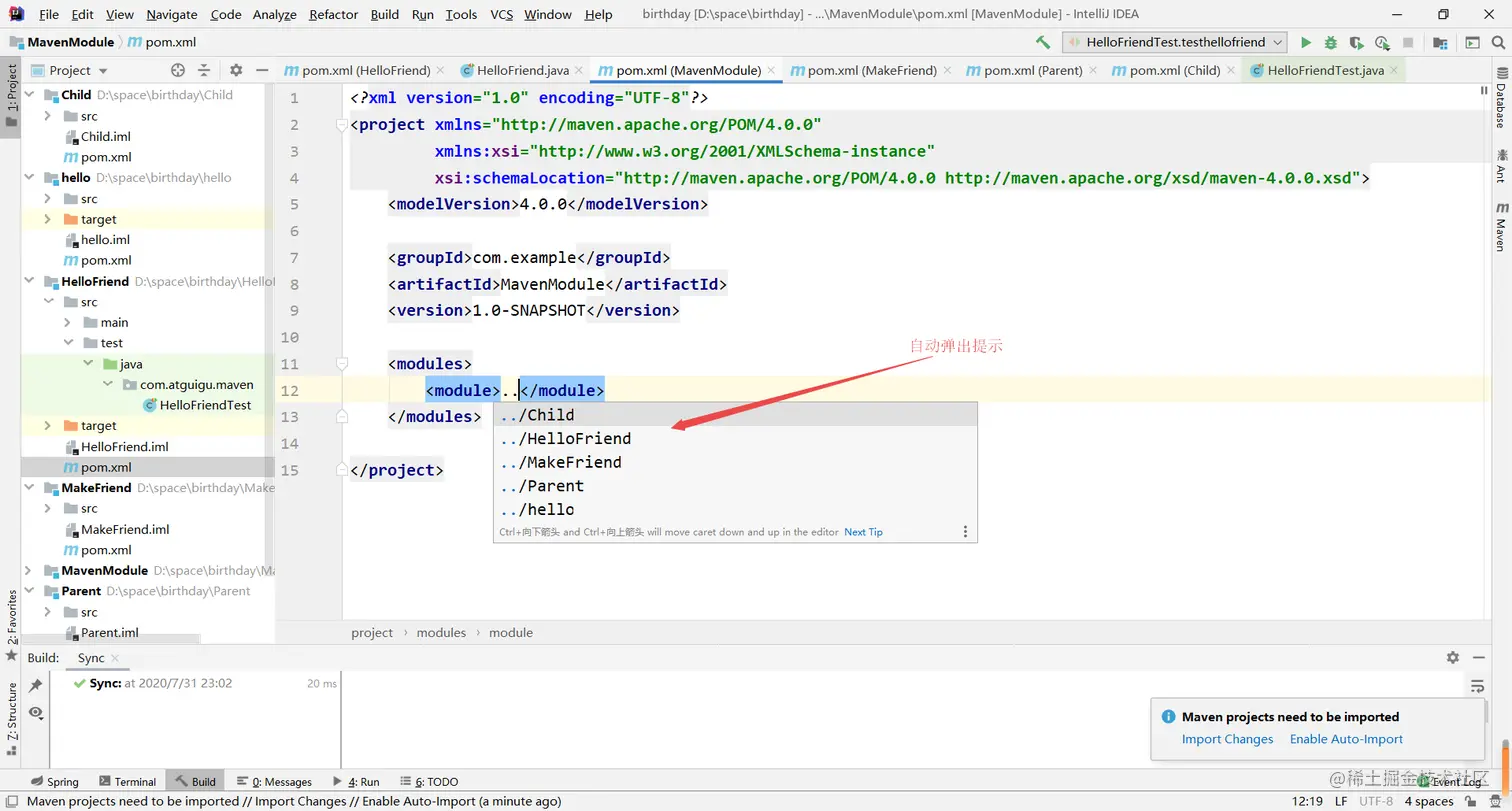The image size is (1512, 811).
Task: Collapse all nodes in the Project panel
Action: pyautogui.click(x=204, y=70)
